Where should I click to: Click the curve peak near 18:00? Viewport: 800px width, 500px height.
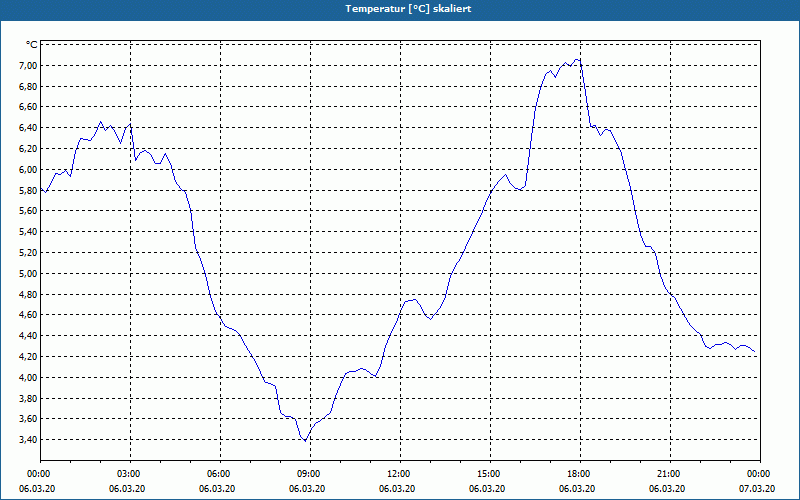[577, 60]
